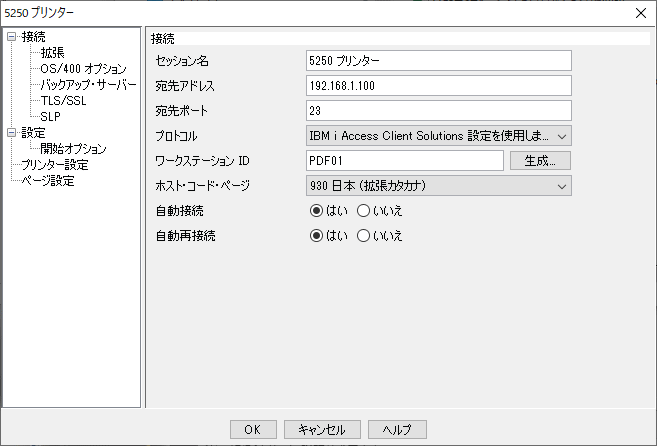657x446 pixels.
Task: Click the 生成... button
Action: (x=540, y=161)
